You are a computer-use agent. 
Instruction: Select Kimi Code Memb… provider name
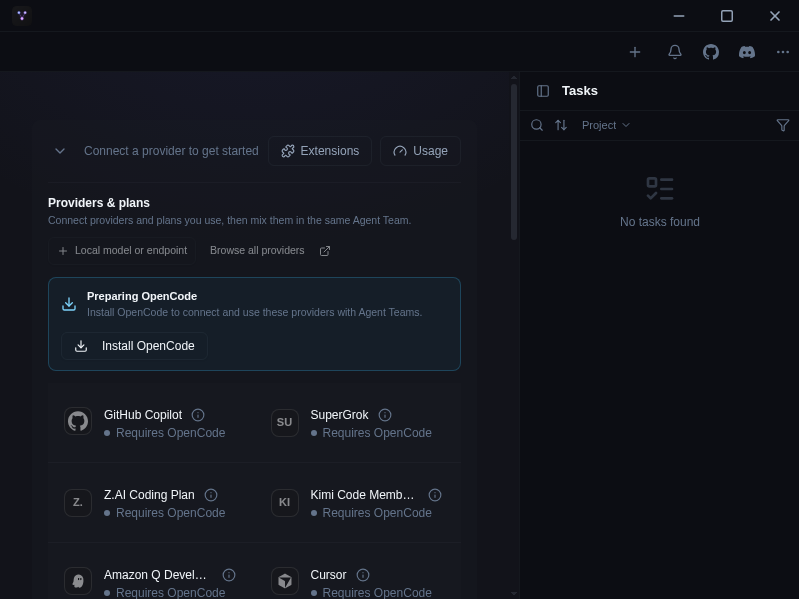[362, 495]
